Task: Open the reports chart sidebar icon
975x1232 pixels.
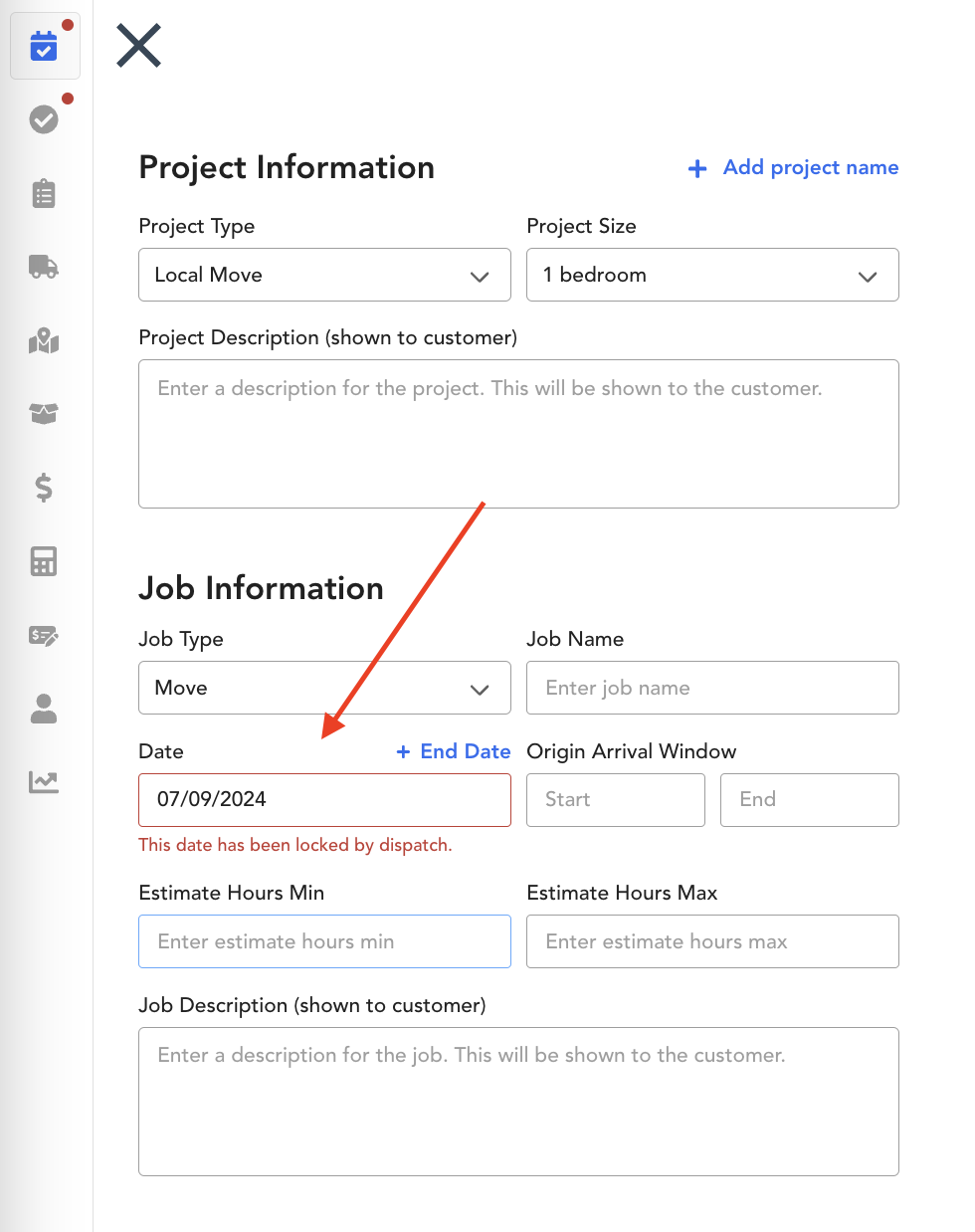Action: click(x=44, y=782)
